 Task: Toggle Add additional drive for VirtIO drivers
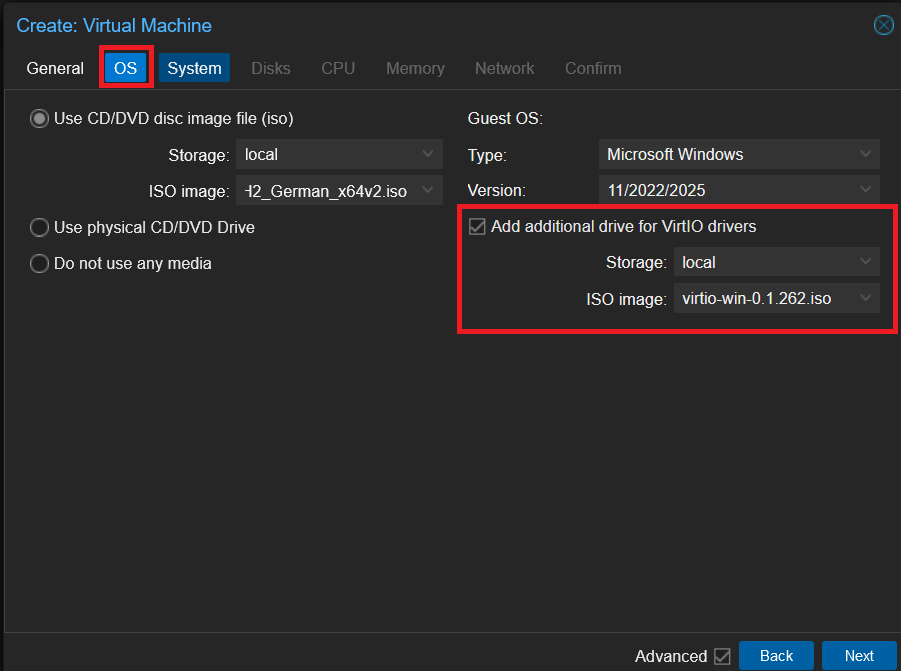point(477,226)
